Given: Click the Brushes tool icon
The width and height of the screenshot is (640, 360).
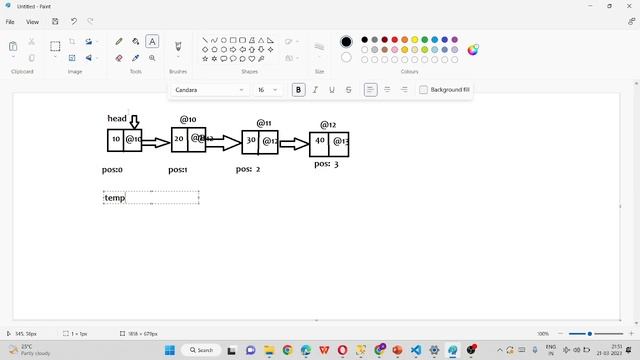Looking at the screenshot, I should click(178, 46).
